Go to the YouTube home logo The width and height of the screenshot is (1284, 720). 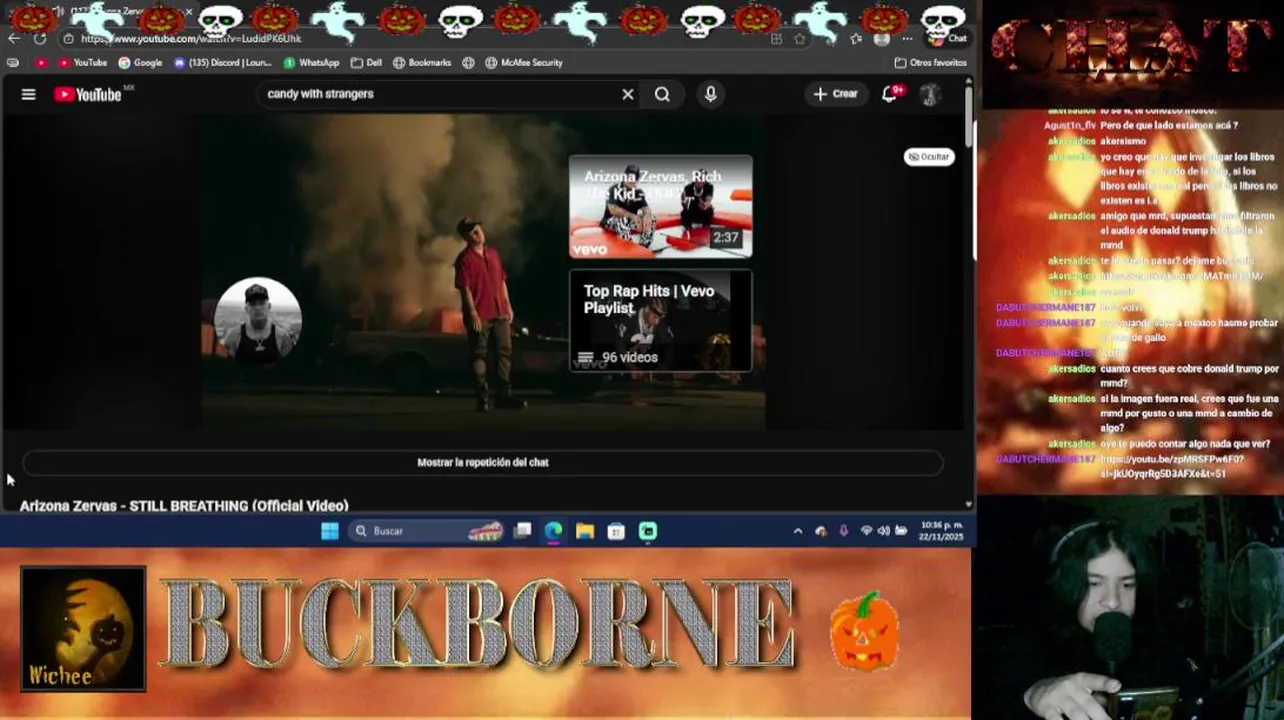click(88, 94)
